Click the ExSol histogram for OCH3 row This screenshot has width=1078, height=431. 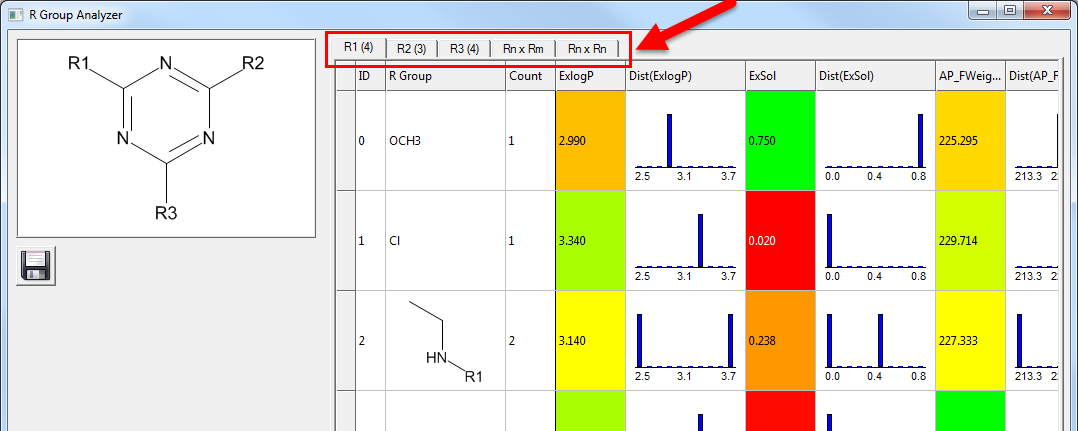point(874,141)
